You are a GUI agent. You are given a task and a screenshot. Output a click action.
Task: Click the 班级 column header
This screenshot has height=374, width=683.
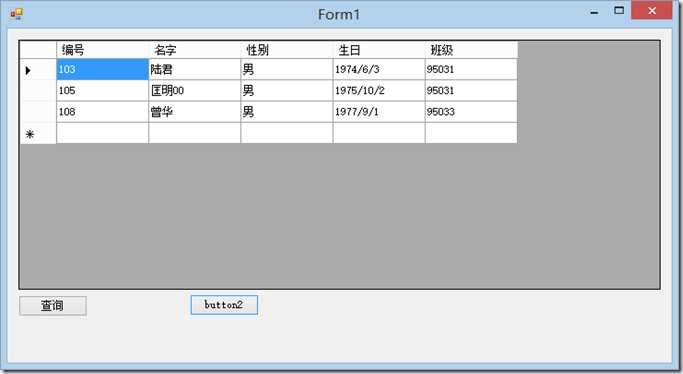pos(471,50)
